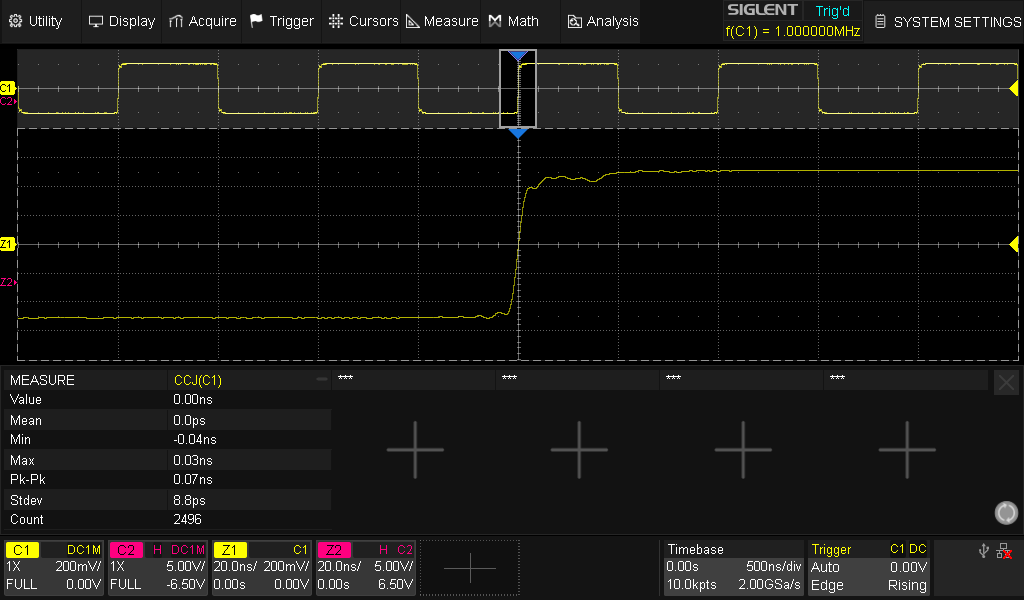Click the USB device status icon
Screen dimensions: 1024x600
tap(983, 550)
